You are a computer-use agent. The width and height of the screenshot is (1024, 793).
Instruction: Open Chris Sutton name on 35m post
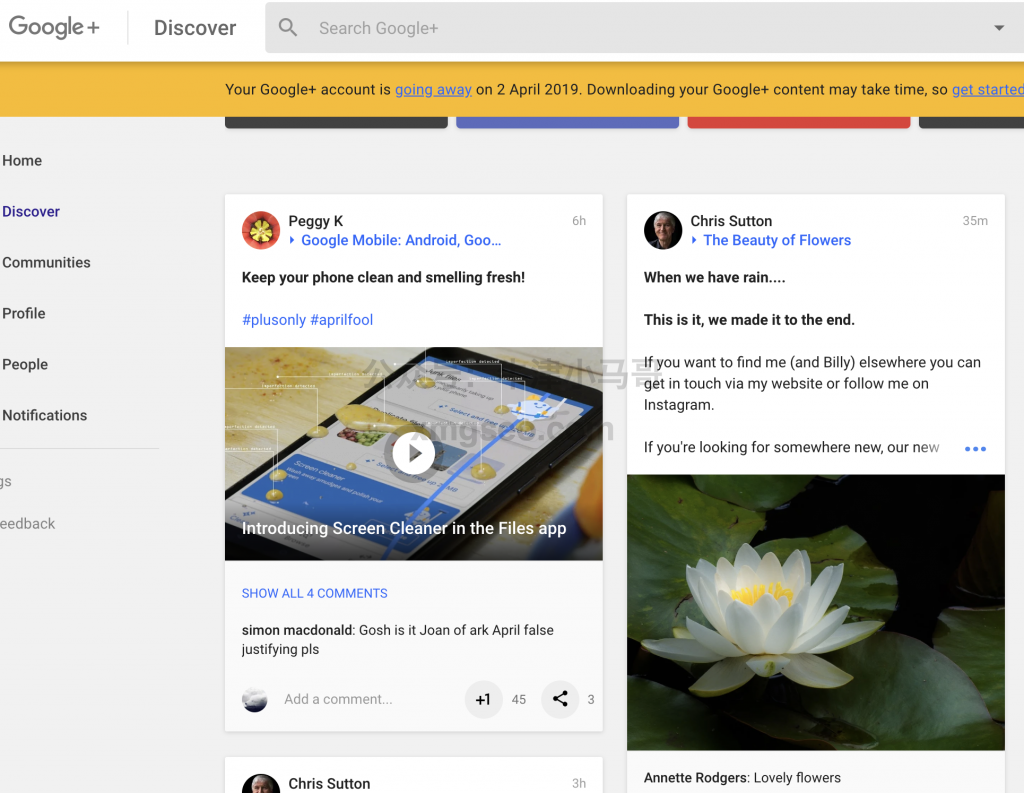pyautogui.click(x=731, y=221)
